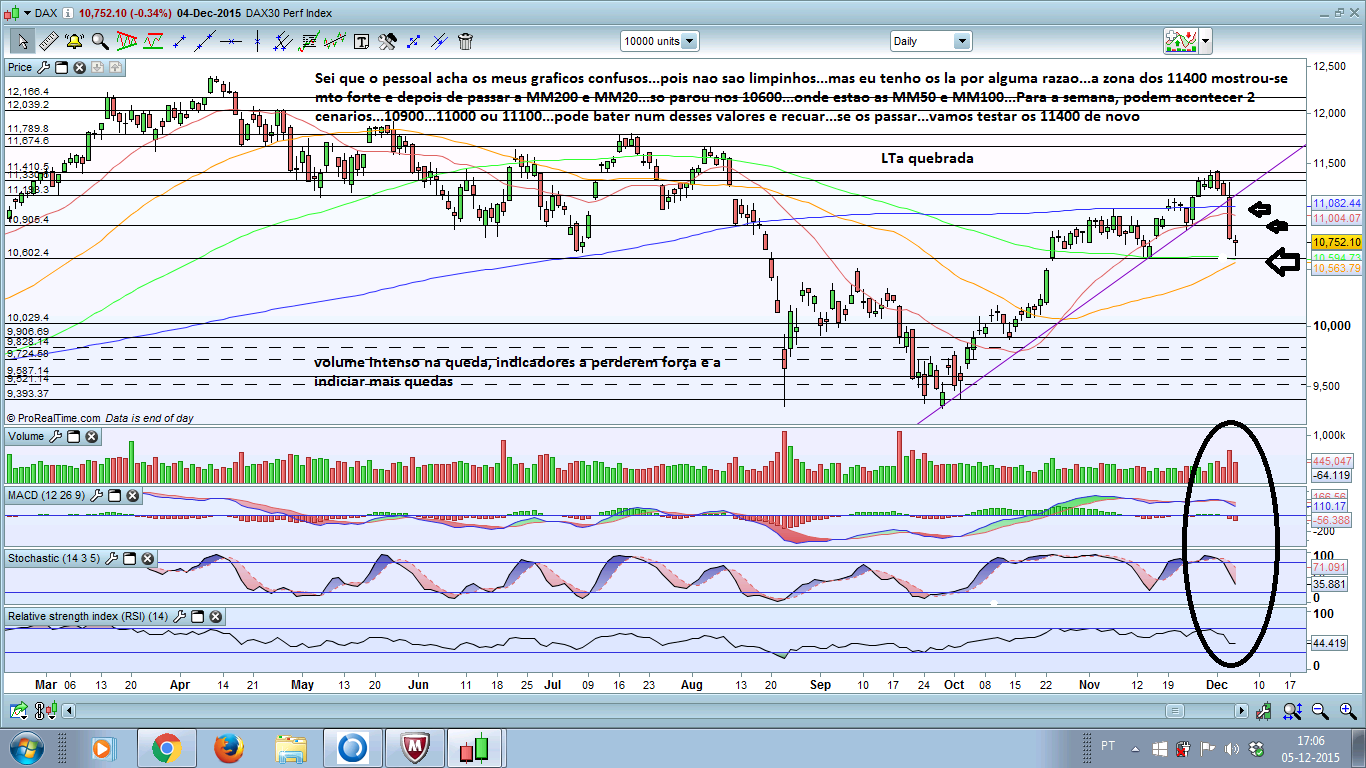This screenshot has height=768, width=1366.
Task: Select the red-green triangle pattern tool
Action: point(127,41)
